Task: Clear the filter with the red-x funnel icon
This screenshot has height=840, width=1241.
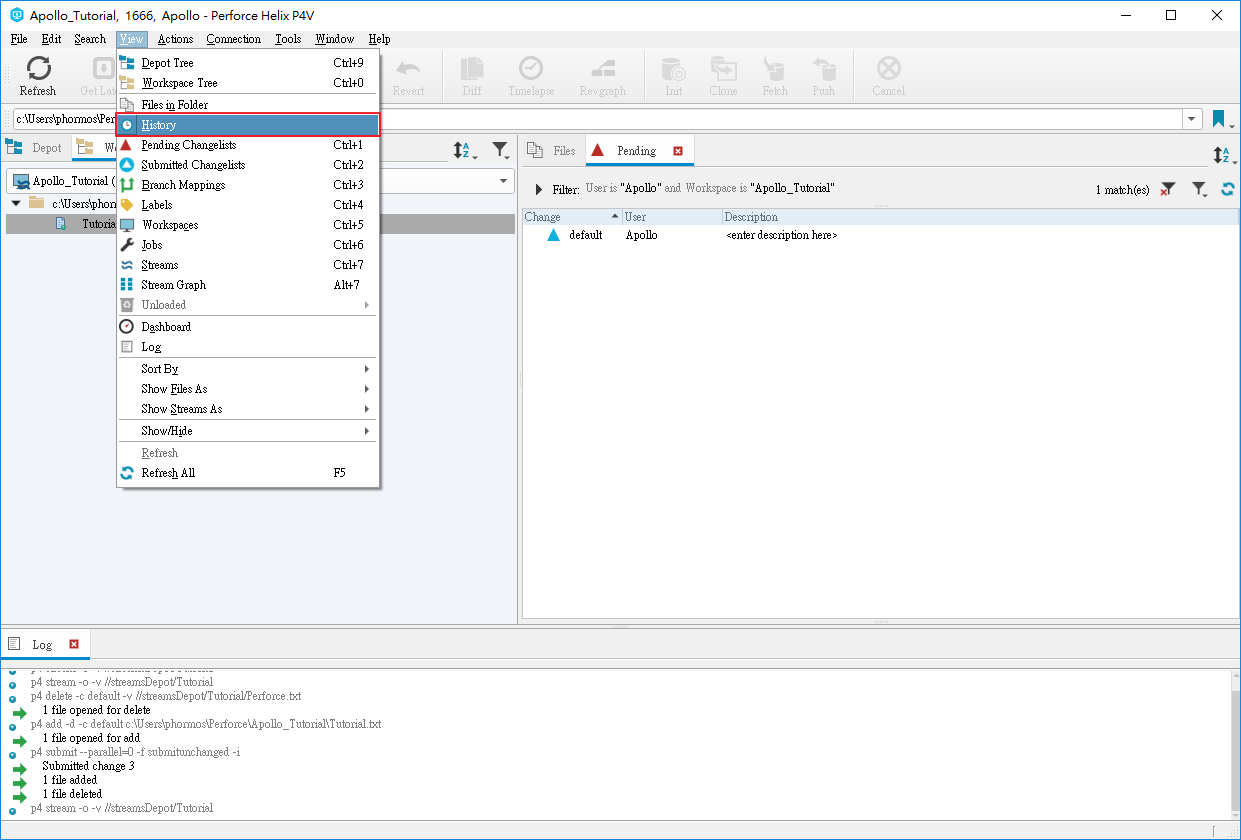Action: pos(1168,189)
